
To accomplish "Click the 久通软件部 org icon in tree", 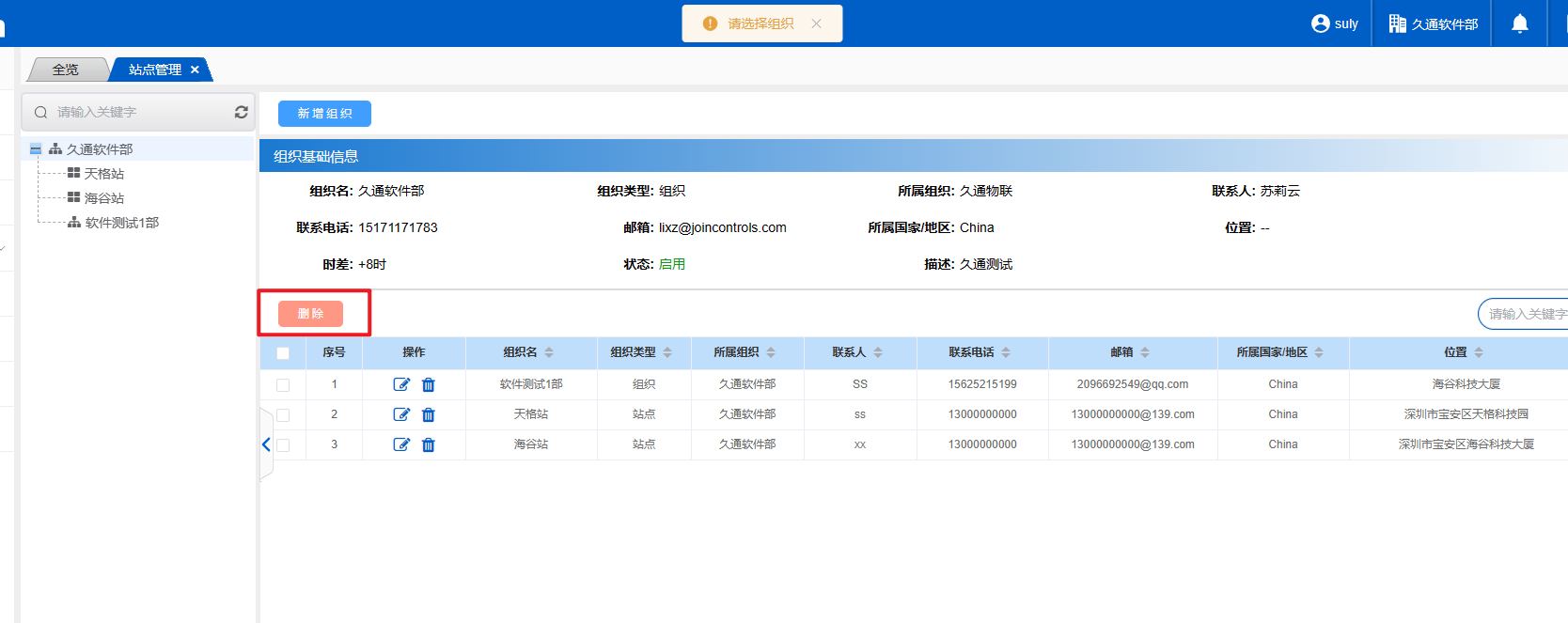I will coord(55,149).
